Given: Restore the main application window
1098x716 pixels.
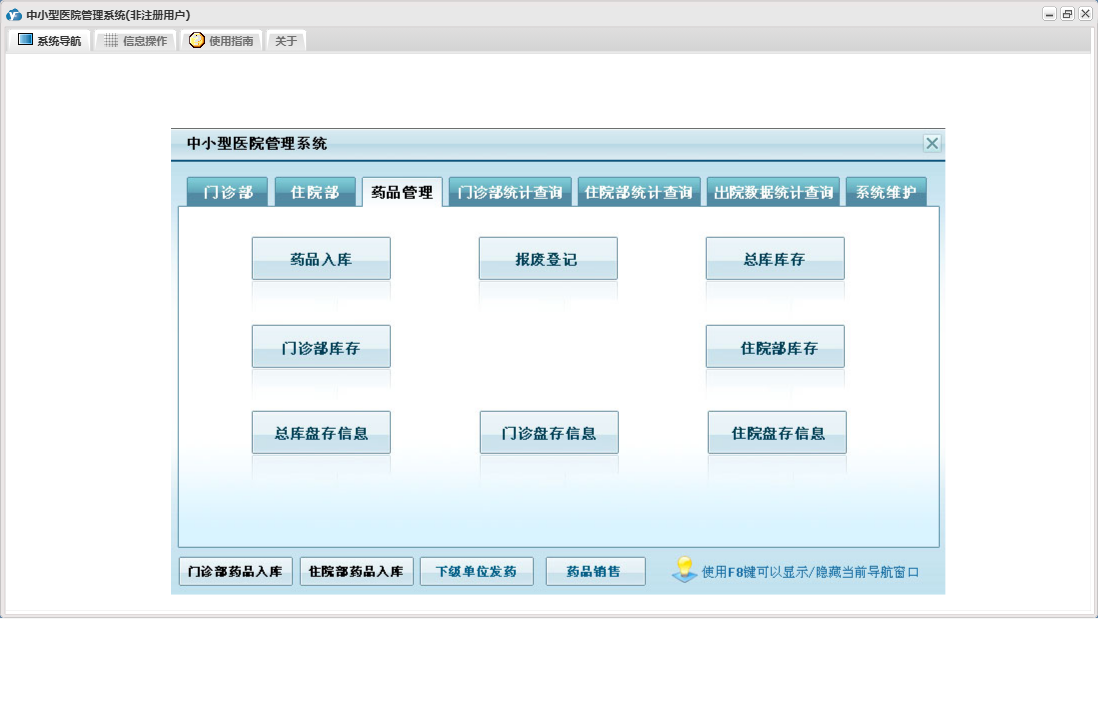Looking at the screenshot, I should pyautogui.click(x=1067, y=14).
